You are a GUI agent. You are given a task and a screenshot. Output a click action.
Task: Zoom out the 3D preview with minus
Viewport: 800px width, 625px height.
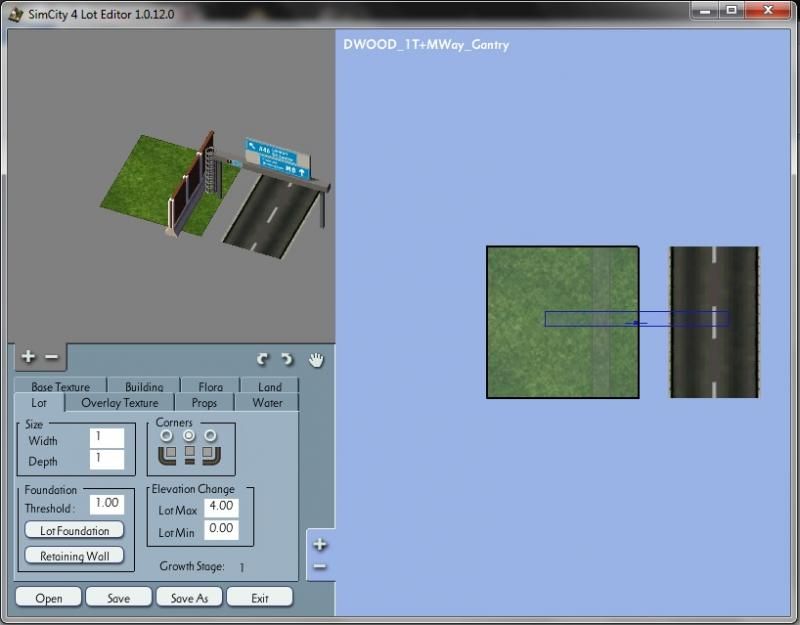pyautogui.click(x=52, y=357)
